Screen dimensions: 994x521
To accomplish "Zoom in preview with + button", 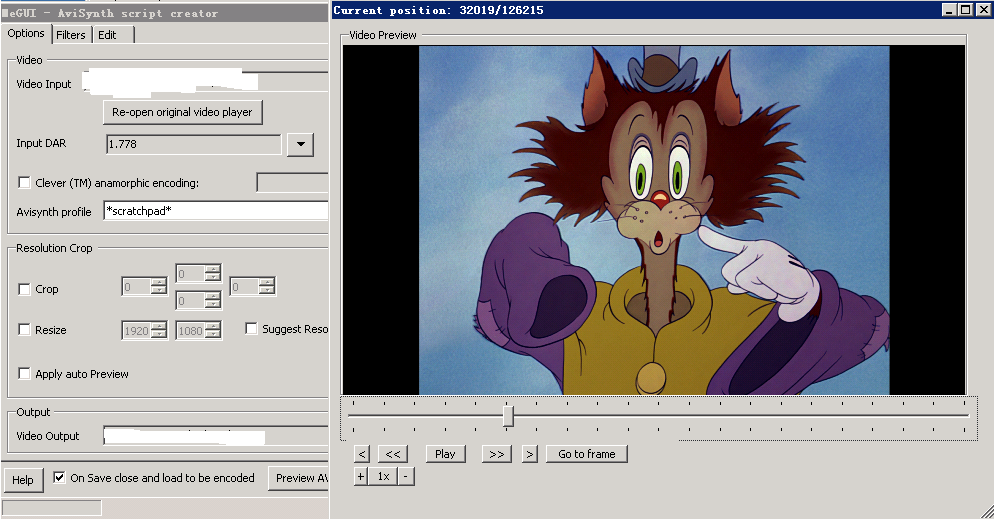I will click(361, 476).
